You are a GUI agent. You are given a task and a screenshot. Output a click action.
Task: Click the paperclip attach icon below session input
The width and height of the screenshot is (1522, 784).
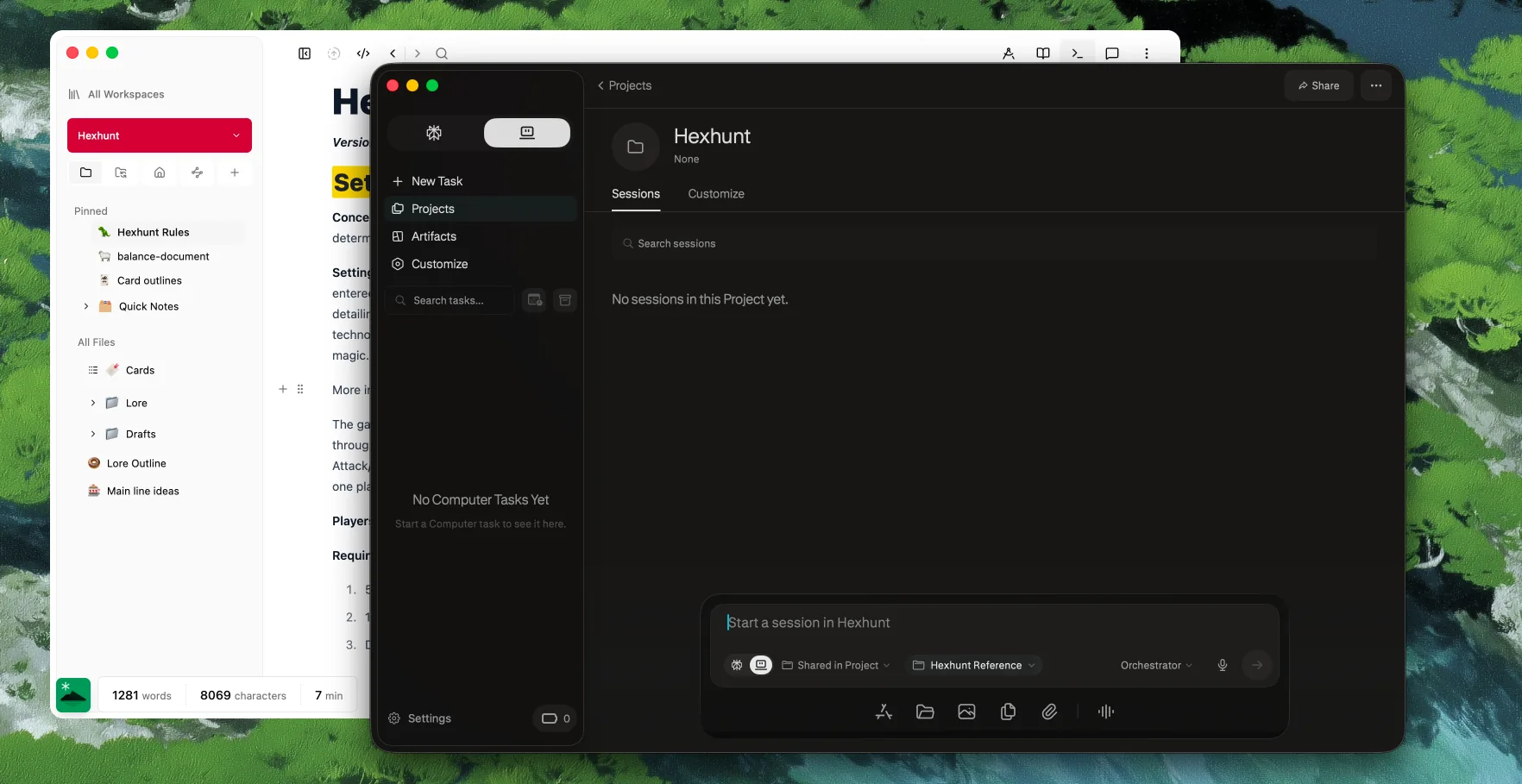click(1049, 712)
